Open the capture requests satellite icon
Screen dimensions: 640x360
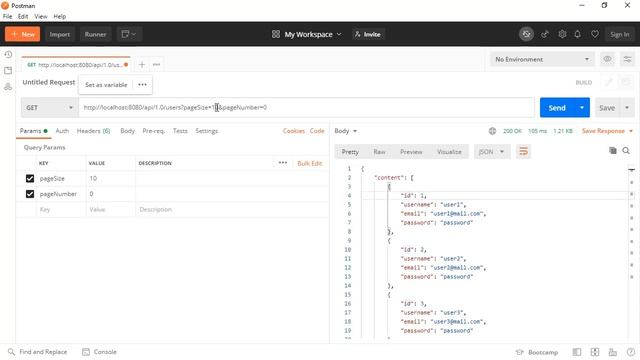click(x=545, y=34)
